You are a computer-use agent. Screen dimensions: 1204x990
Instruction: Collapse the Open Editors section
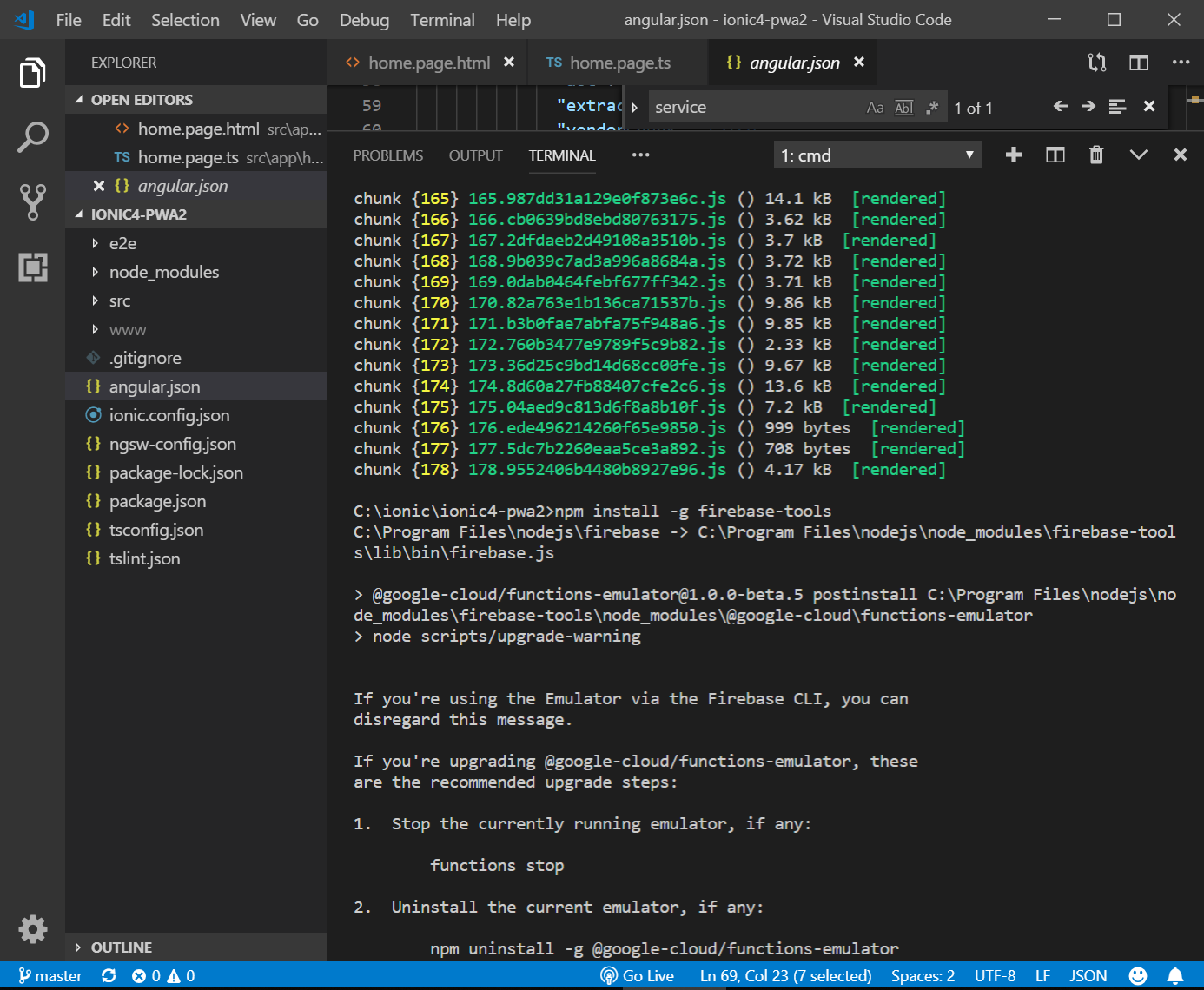point(79,100)
